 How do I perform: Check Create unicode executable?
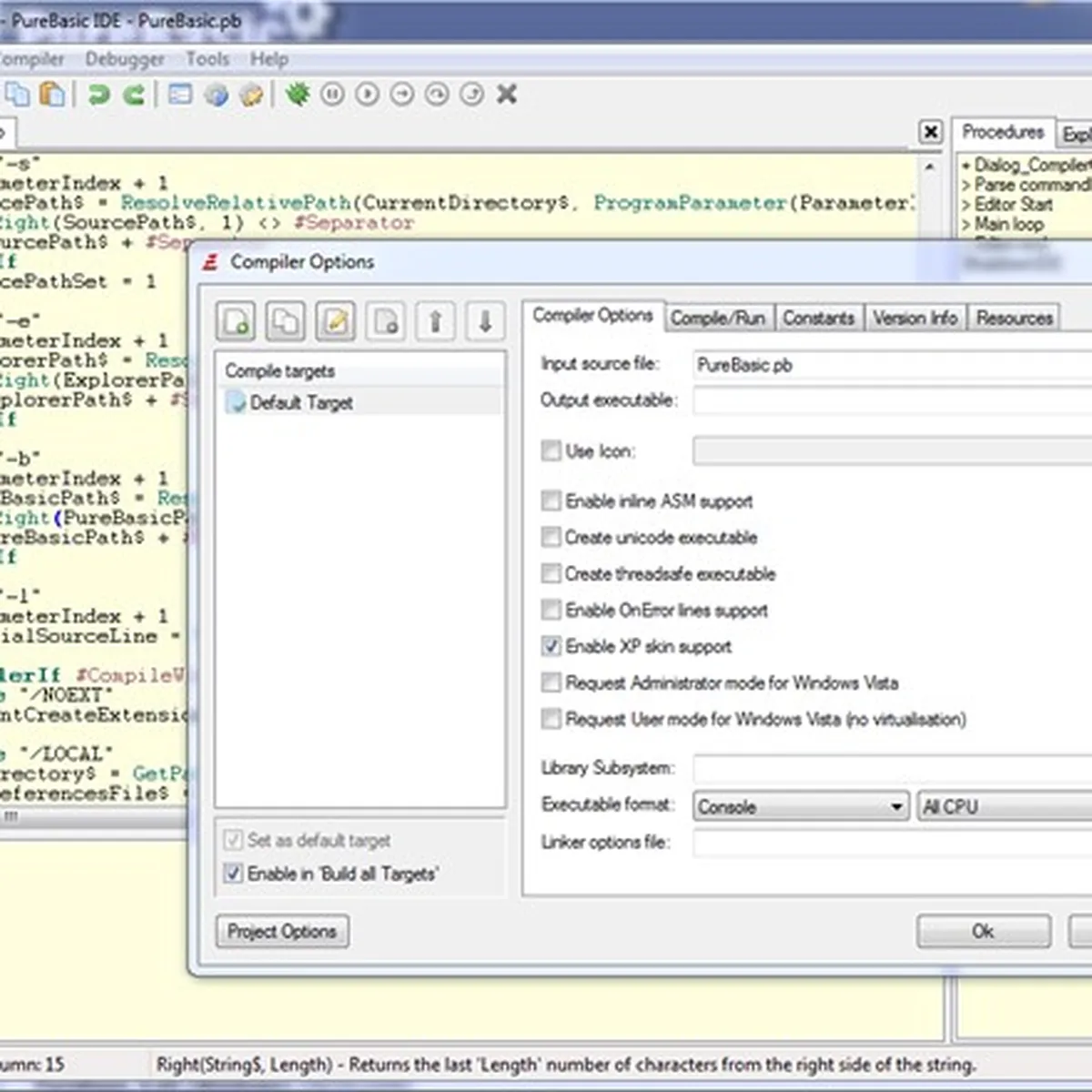(x=551, y=537)
